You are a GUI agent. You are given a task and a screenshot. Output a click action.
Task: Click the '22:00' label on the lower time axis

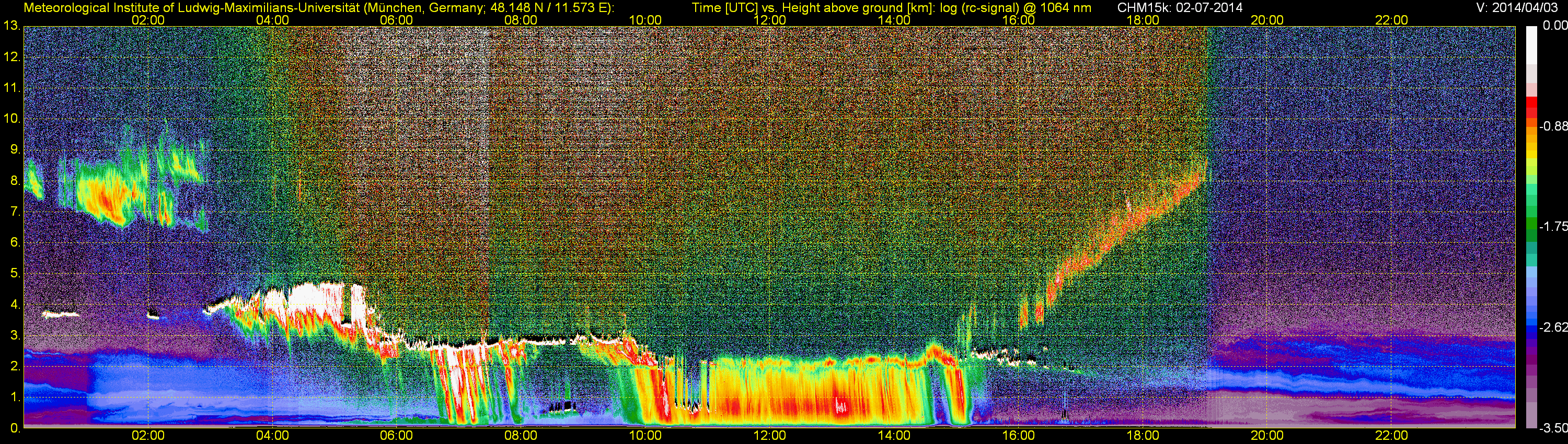pos(1391,436)
